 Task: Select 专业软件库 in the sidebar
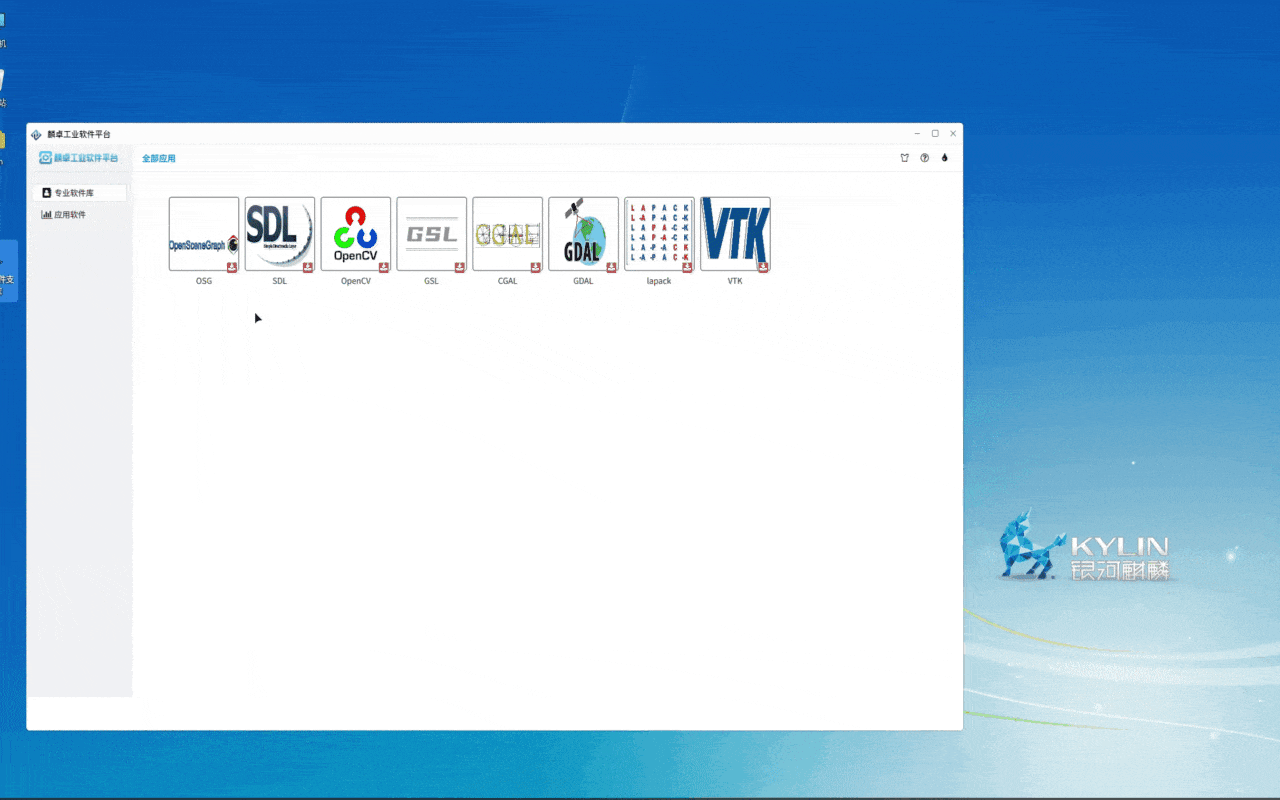tap(80, 192)
